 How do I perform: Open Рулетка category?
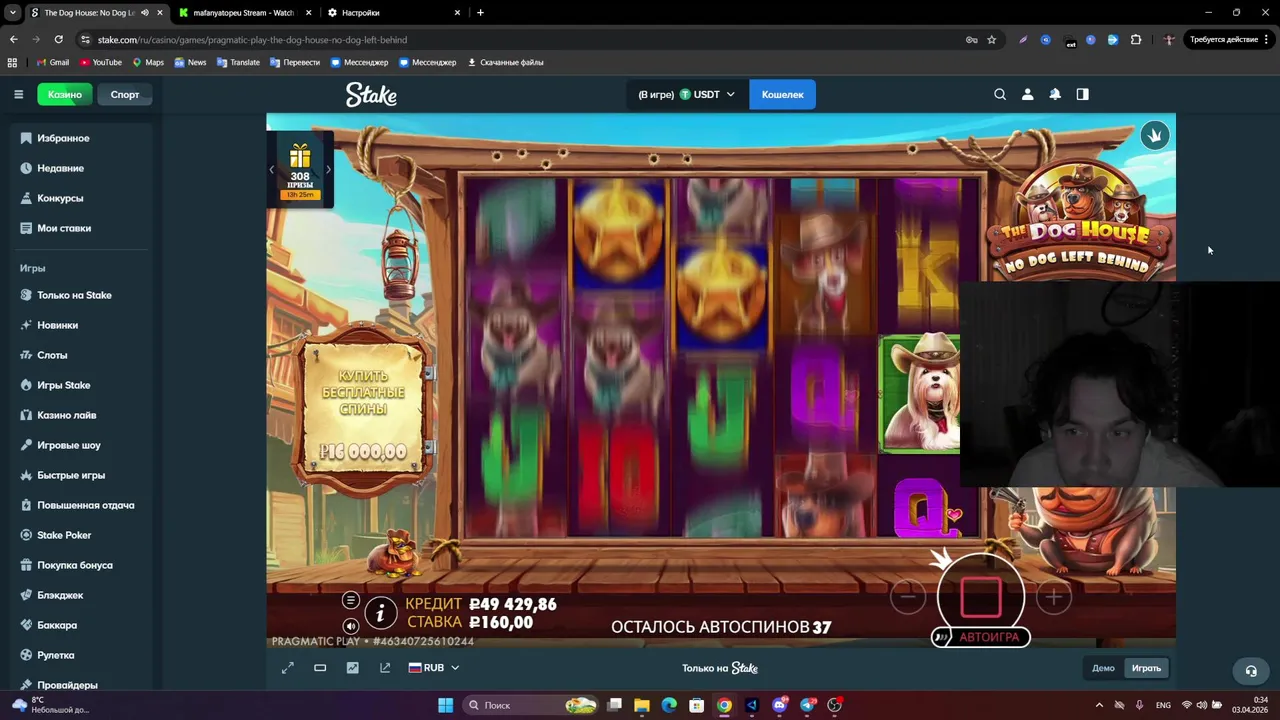pos(81,655)
